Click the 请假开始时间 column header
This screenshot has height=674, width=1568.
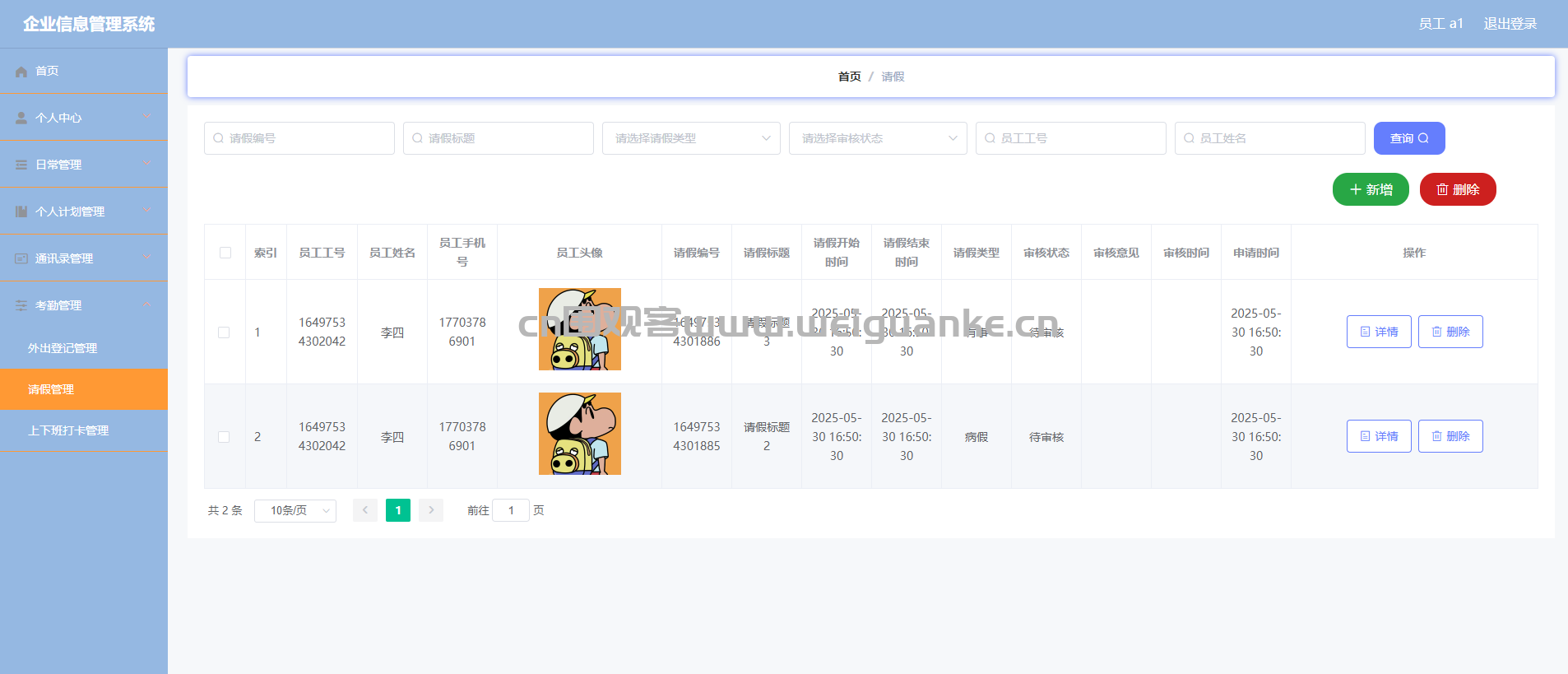(837, 253)
